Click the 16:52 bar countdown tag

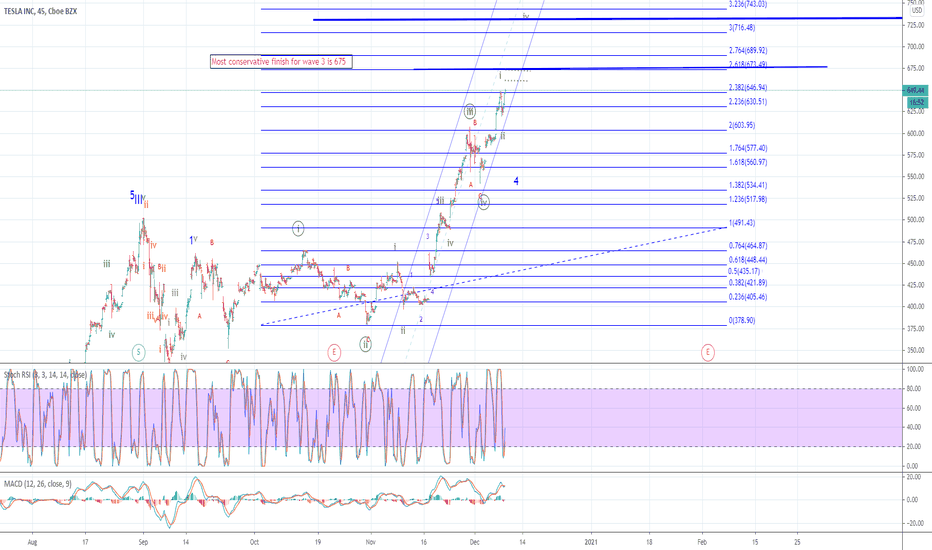pos(916,102)
